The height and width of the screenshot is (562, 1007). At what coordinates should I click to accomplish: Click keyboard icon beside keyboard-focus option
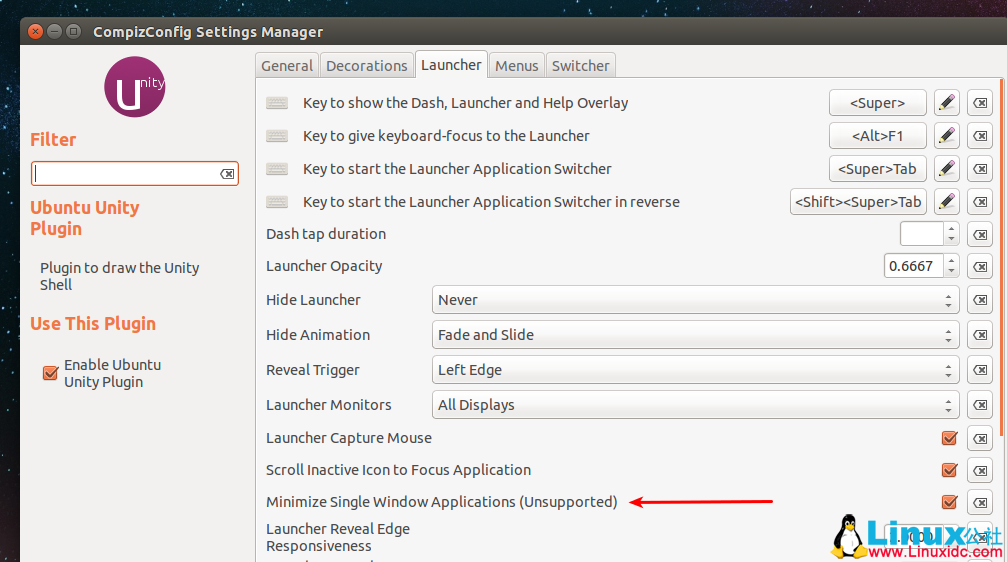[x=277, y=136]
